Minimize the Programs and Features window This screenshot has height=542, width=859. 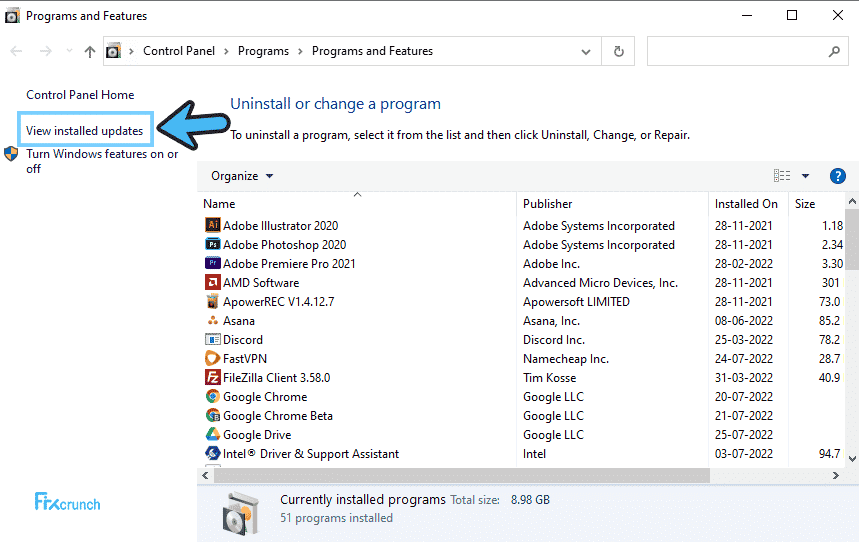747,15
